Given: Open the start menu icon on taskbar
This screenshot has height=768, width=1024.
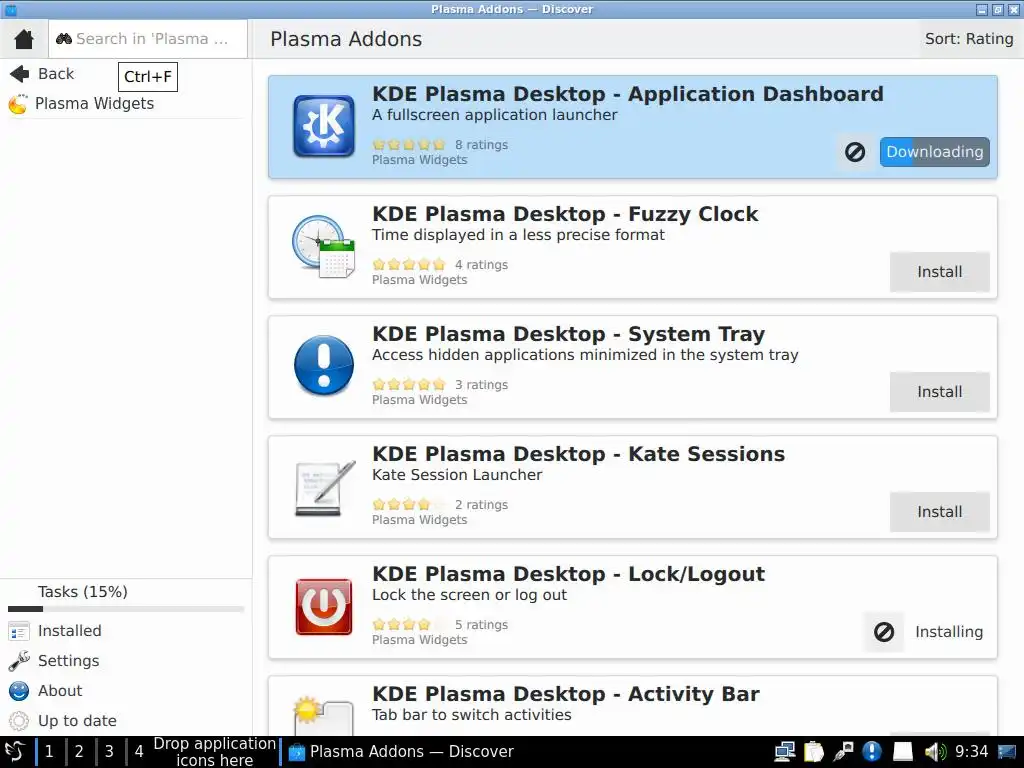Looking at the screenshot, I should pos(15,752).
